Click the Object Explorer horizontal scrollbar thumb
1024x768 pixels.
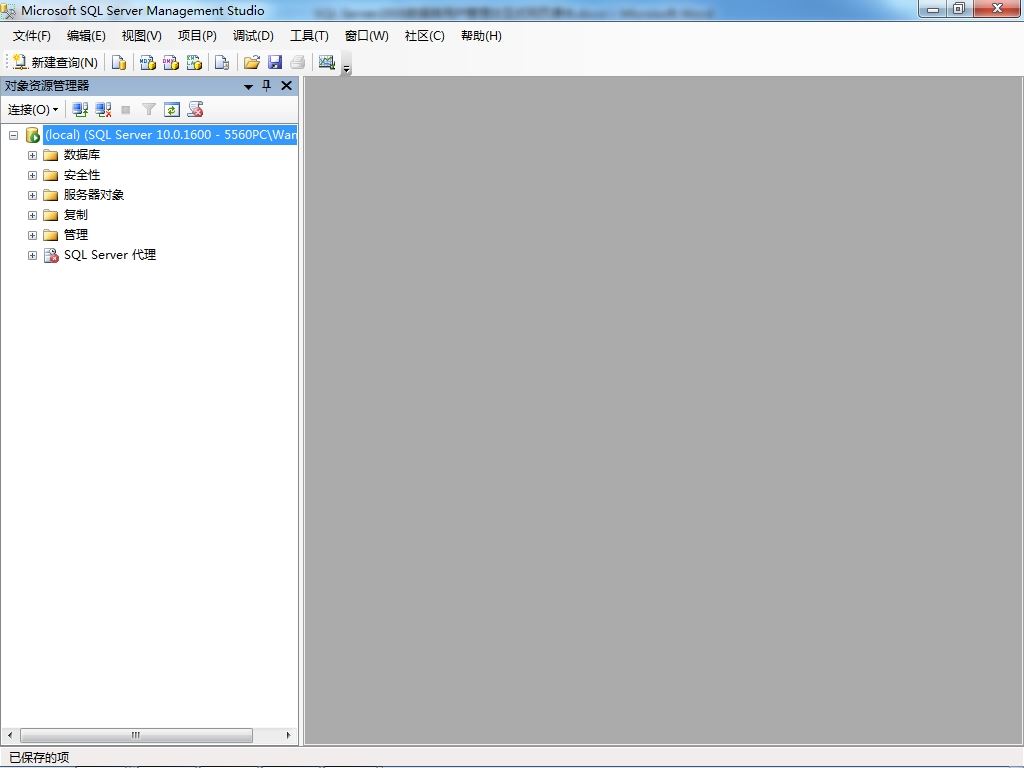[136, 735]
